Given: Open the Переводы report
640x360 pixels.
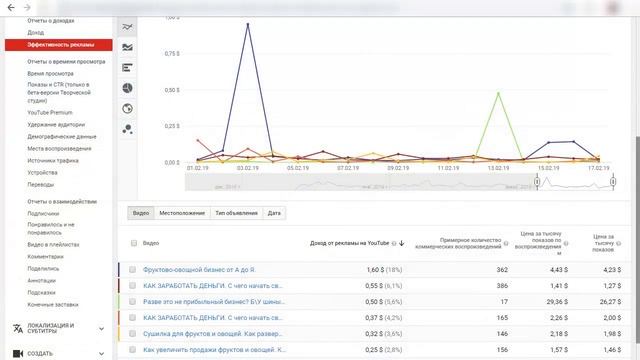Looking at the screenshot, I should [x=40, y=185].
